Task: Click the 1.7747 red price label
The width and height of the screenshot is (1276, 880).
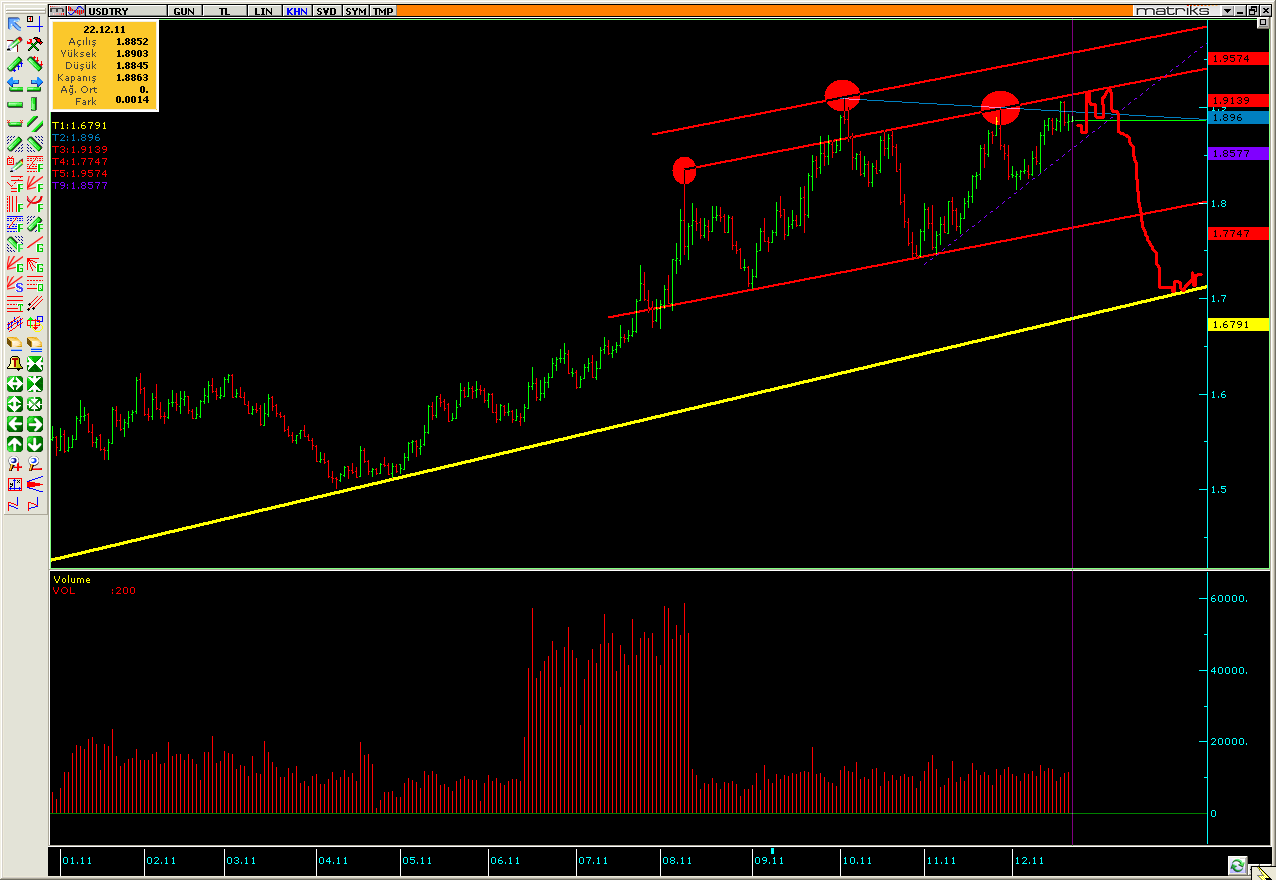Action: 1238,233
